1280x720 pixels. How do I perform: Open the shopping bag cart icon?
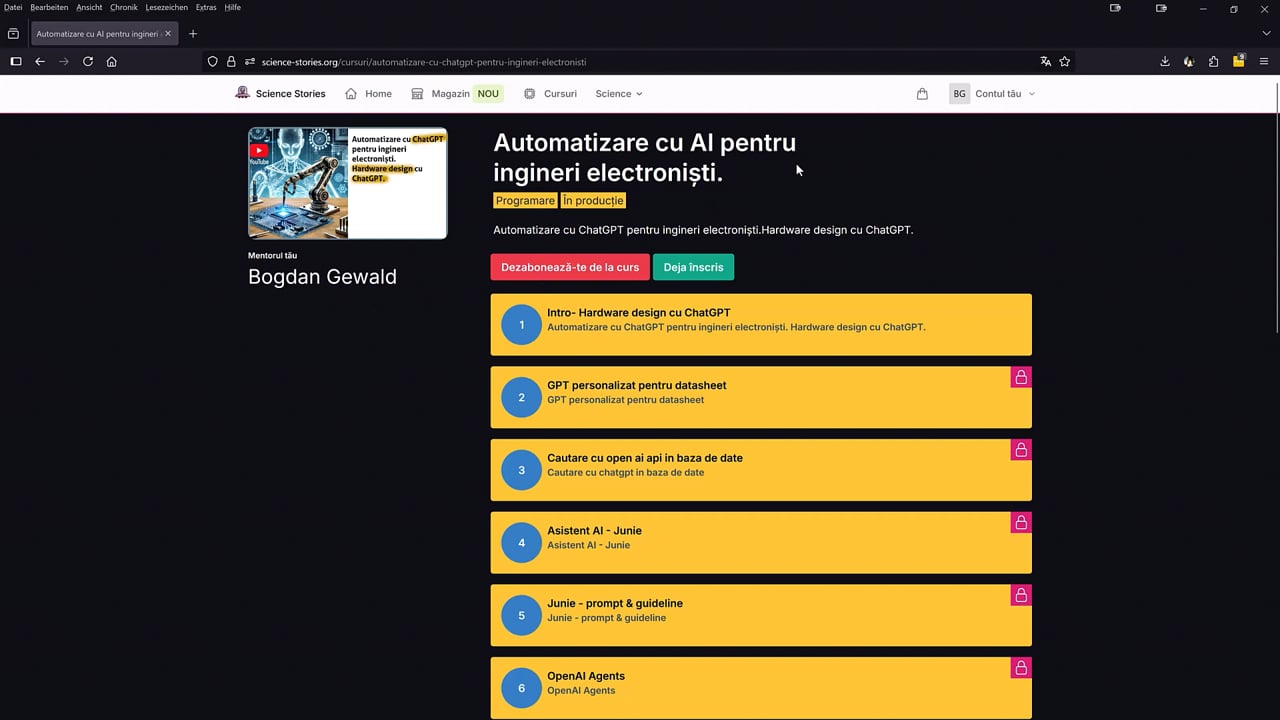922,94
